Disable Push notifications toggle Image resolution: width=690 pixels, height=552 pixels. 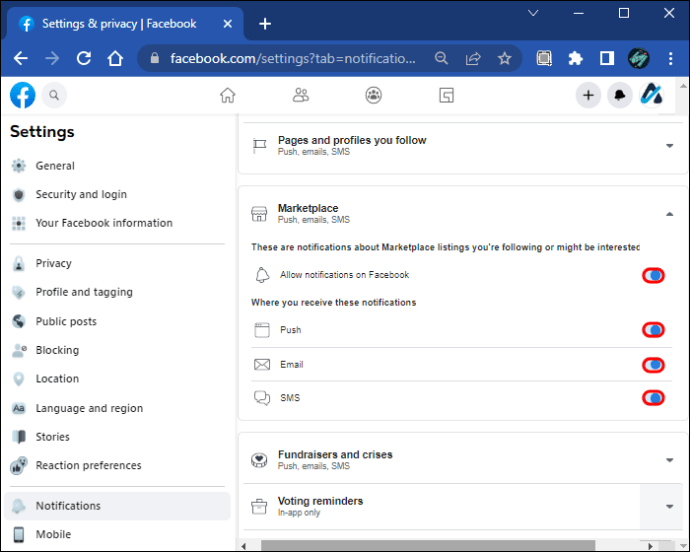(653, 330)
